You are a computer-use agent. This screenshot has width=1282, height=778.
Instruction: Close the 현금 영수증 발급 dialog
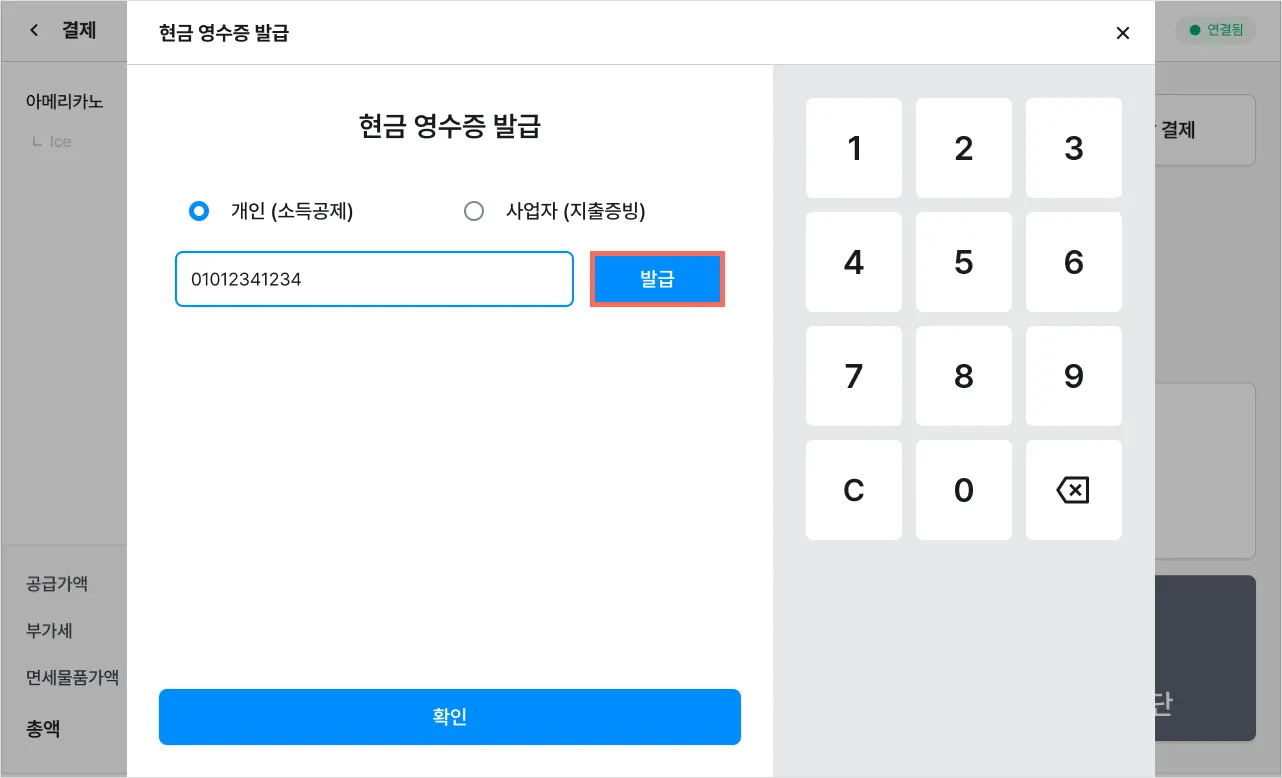(x=1122, y=34)
